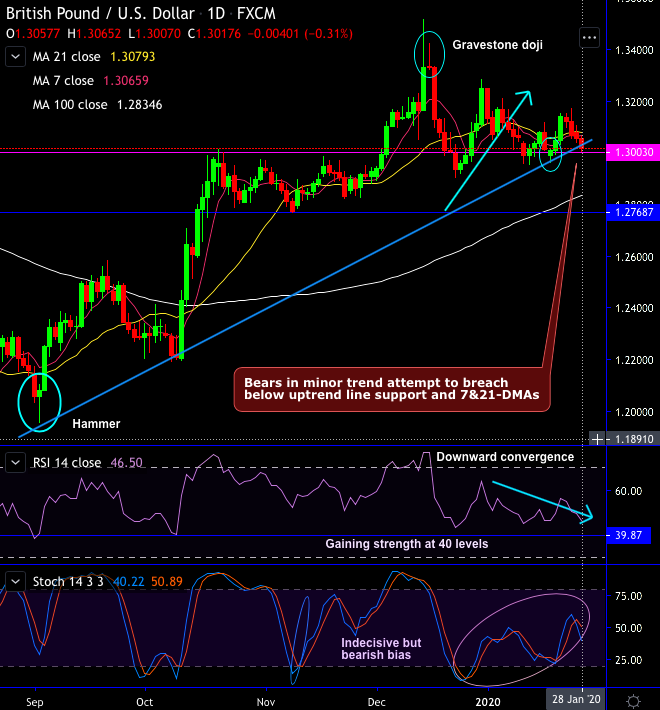Click the change value -0.00401 (-0.31%)
This screenshot has width=660, height=710.
pyautogui.click(x=300, y=34)
